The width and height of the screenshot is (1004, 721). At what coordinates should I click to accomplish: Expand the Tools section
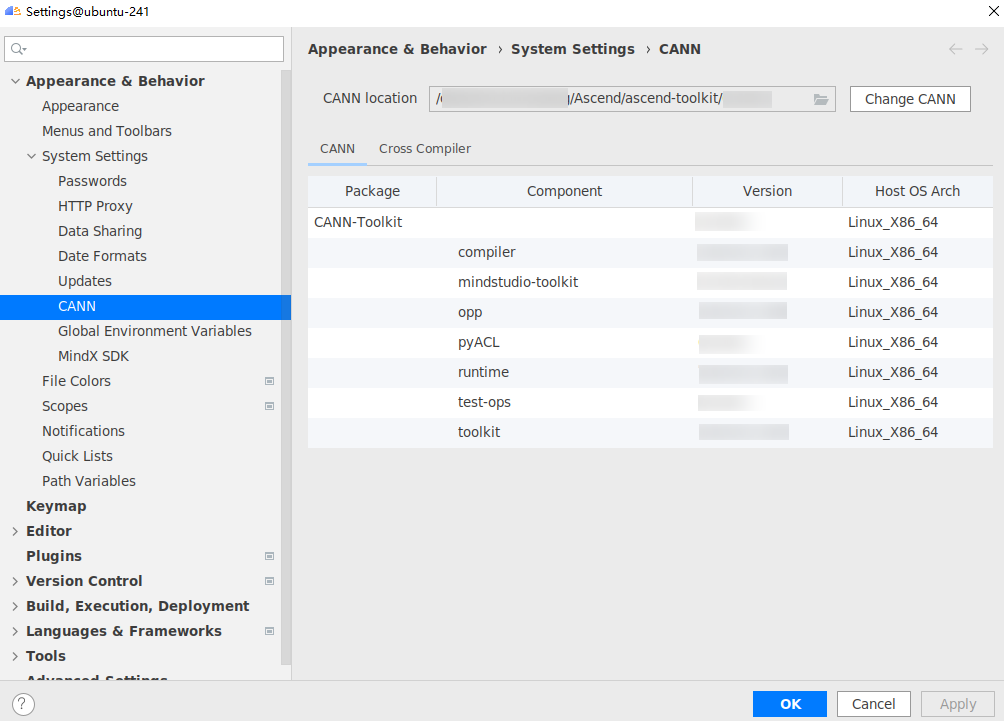15,656
